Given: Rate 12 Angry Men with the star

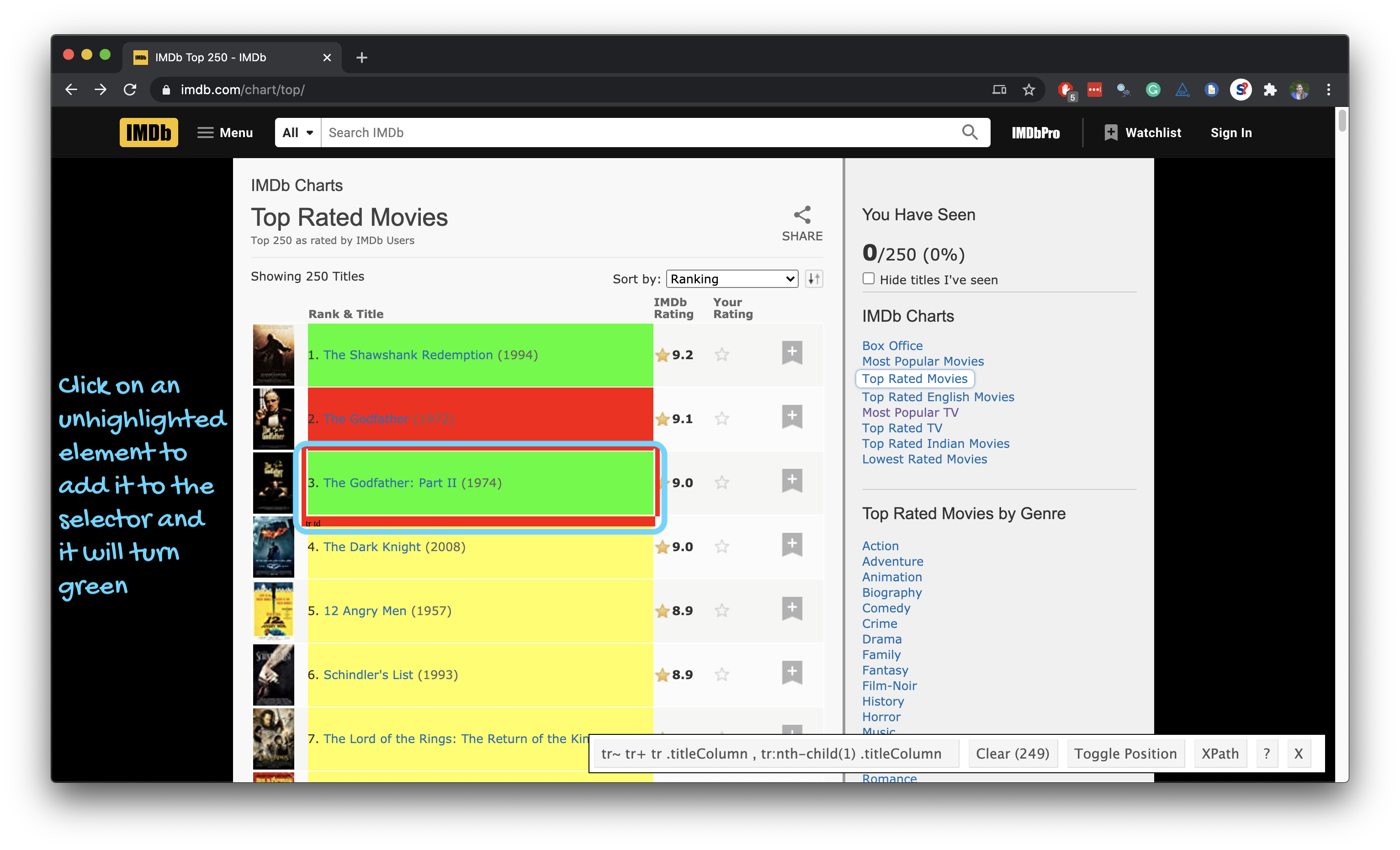Looking at the screenshot, I should click(x=721, y=610).
